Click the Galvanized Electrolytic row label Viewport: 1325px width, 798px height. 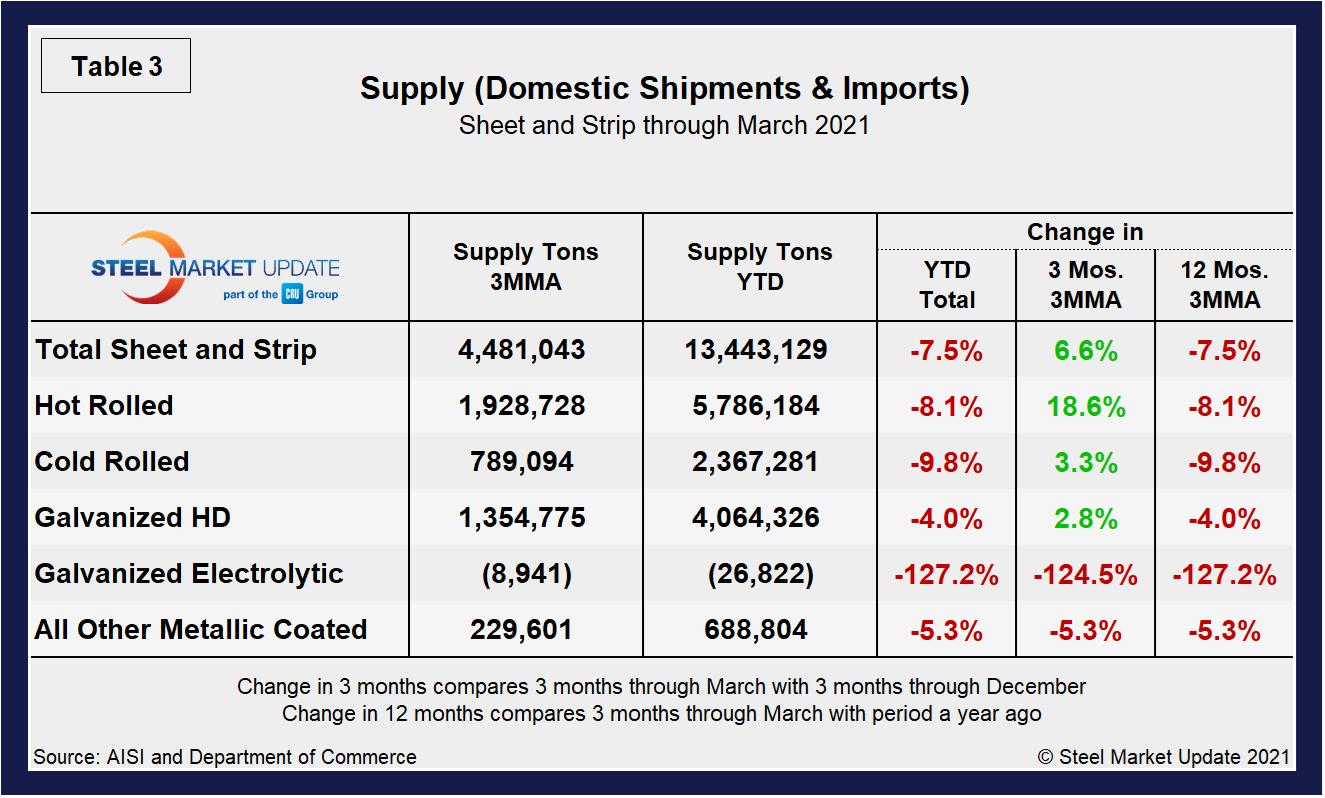point(189,574)
